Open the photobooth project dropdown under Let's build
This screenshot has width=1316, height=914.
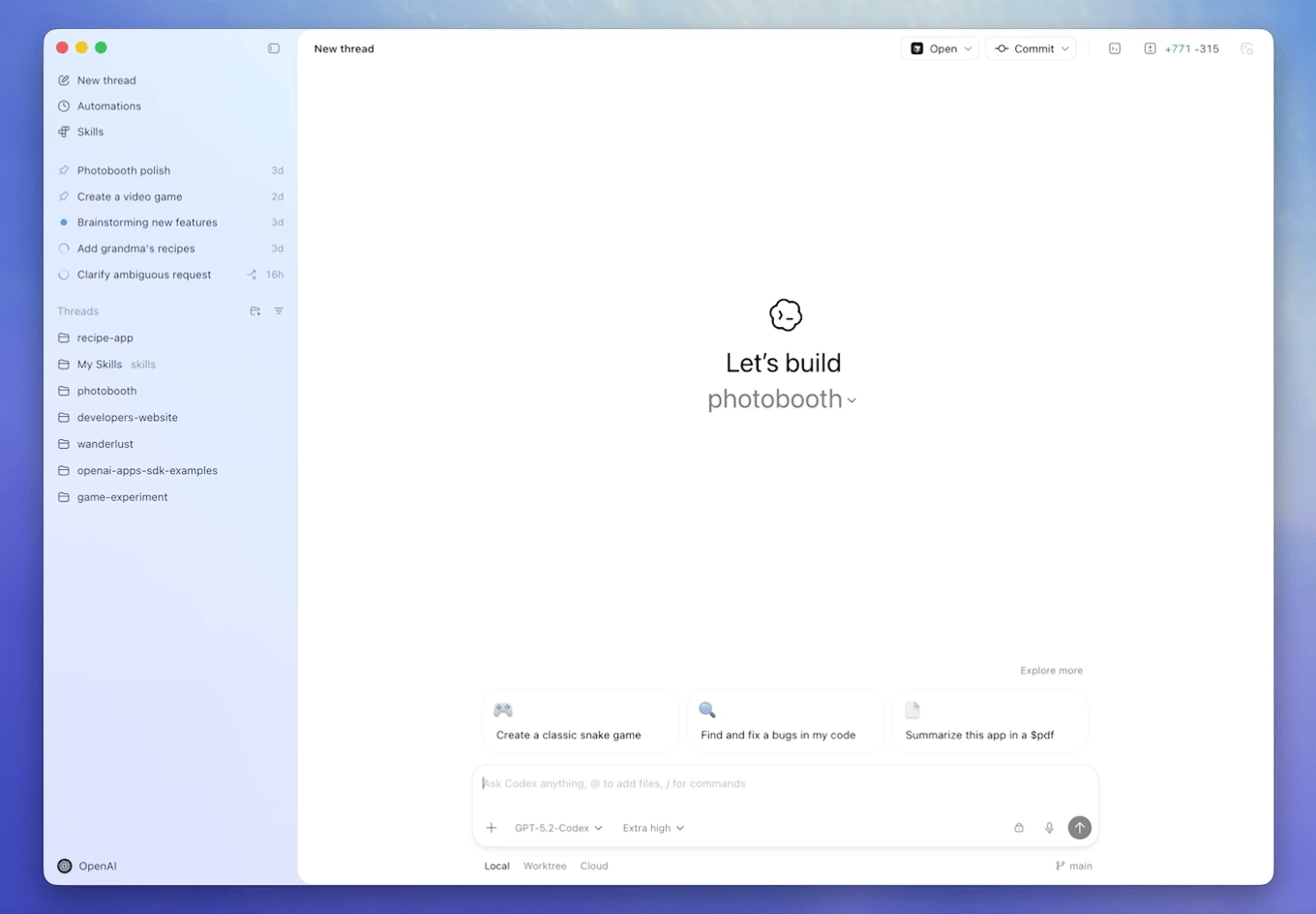point(782,399)
